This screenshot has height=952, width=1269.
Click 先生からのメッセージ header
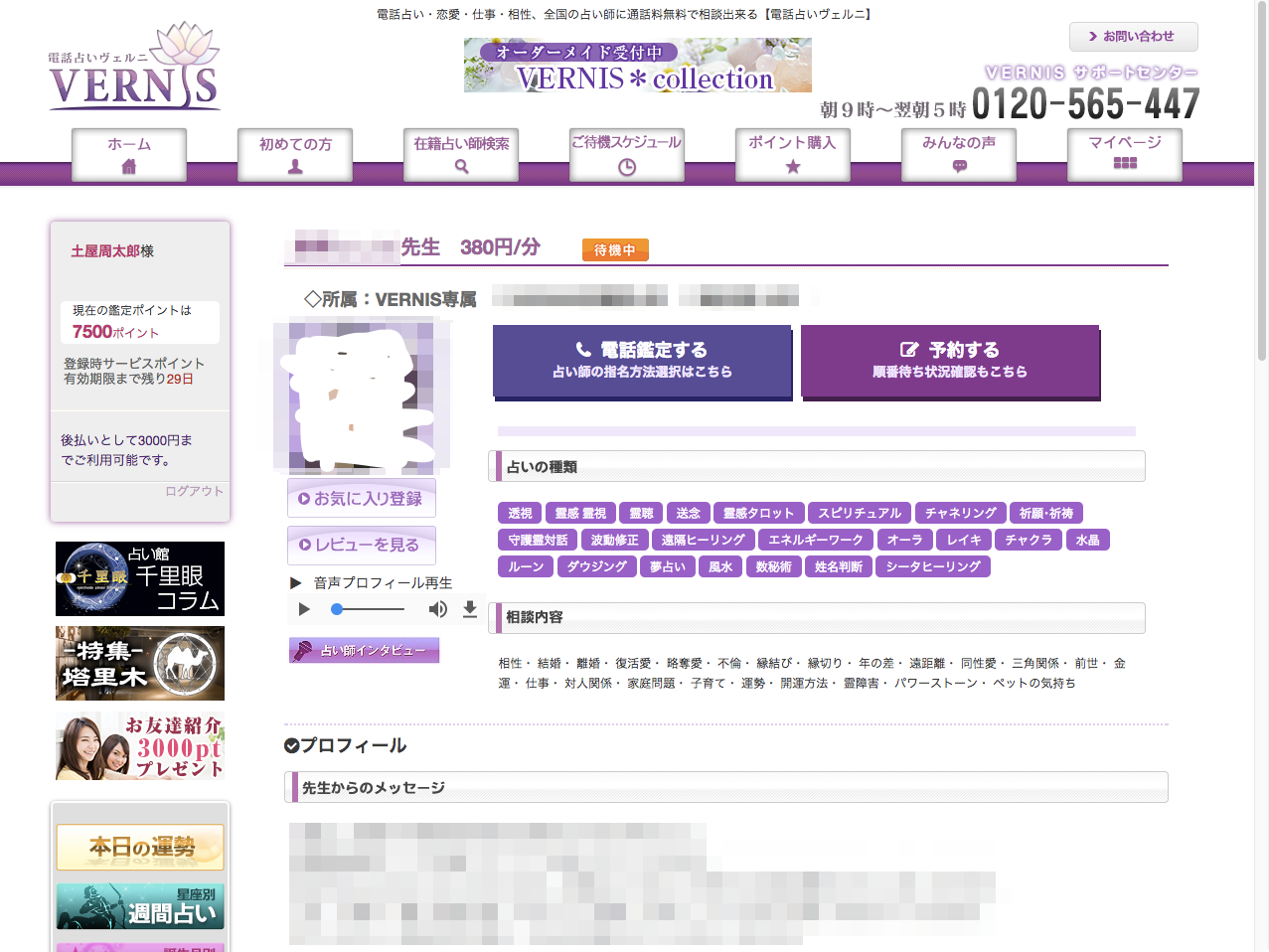click(x=726, y=787)
